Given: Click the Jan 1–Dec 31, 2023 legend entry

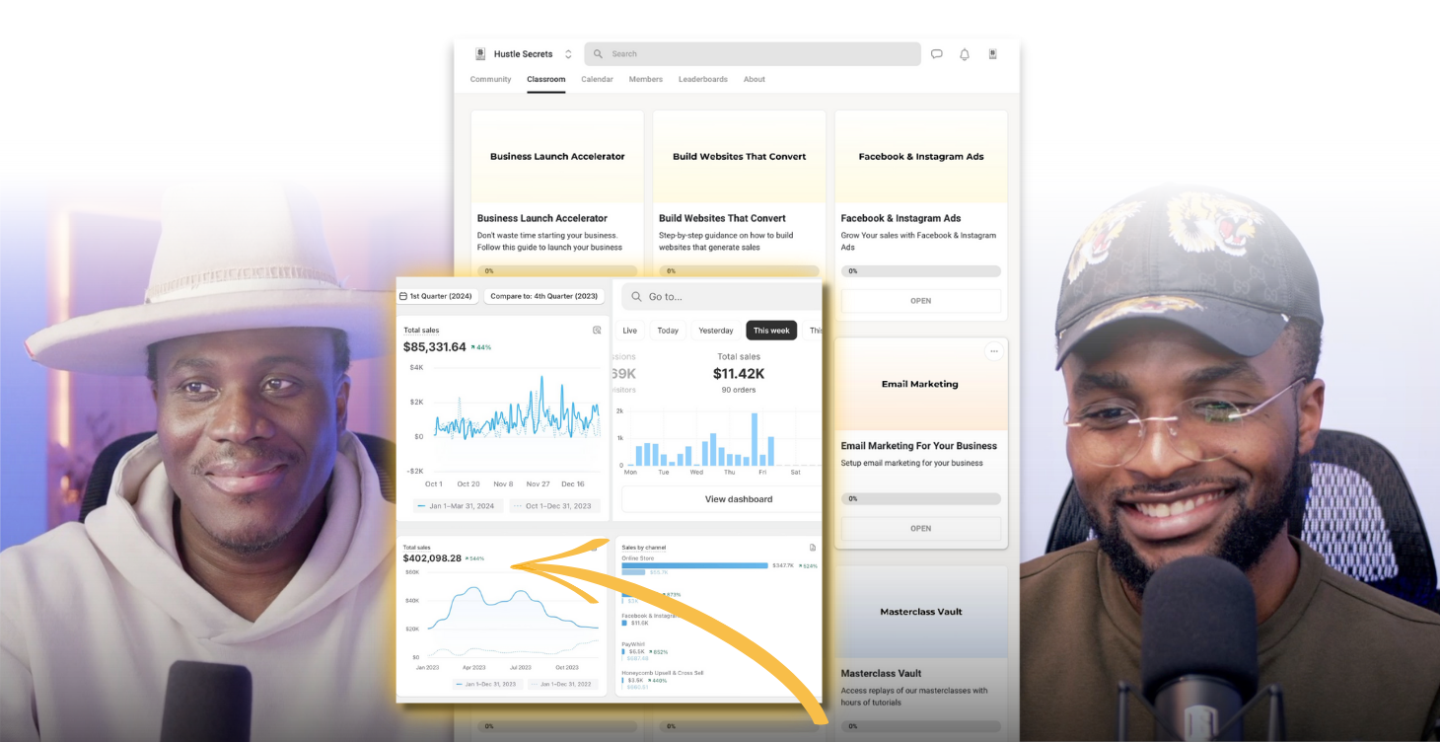Looking at the screenshot, I should click(x=487, y=684).
